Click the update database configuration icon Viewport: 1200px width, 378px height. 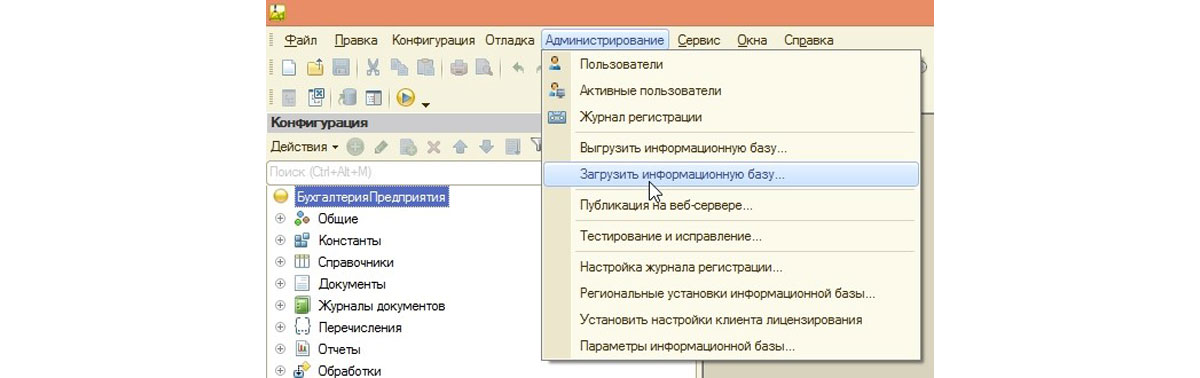pyautogui.click(x=348, y=97)
